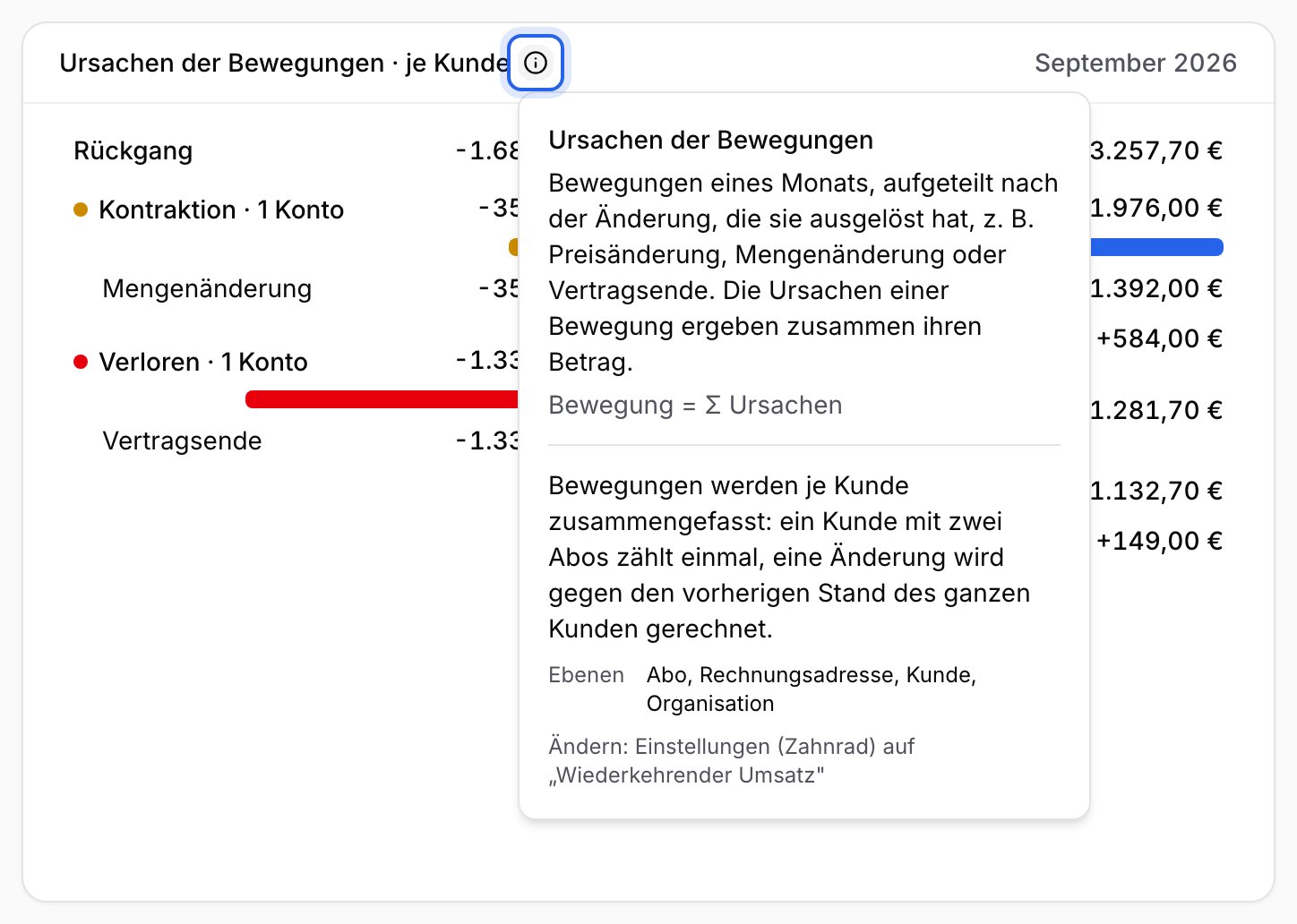Click the paragraph starting 'Bewegungen eines Monats'
Image resolution: width=1297 pixels, height=924 pixels.
pyautogui.click(x=803, y=272)
